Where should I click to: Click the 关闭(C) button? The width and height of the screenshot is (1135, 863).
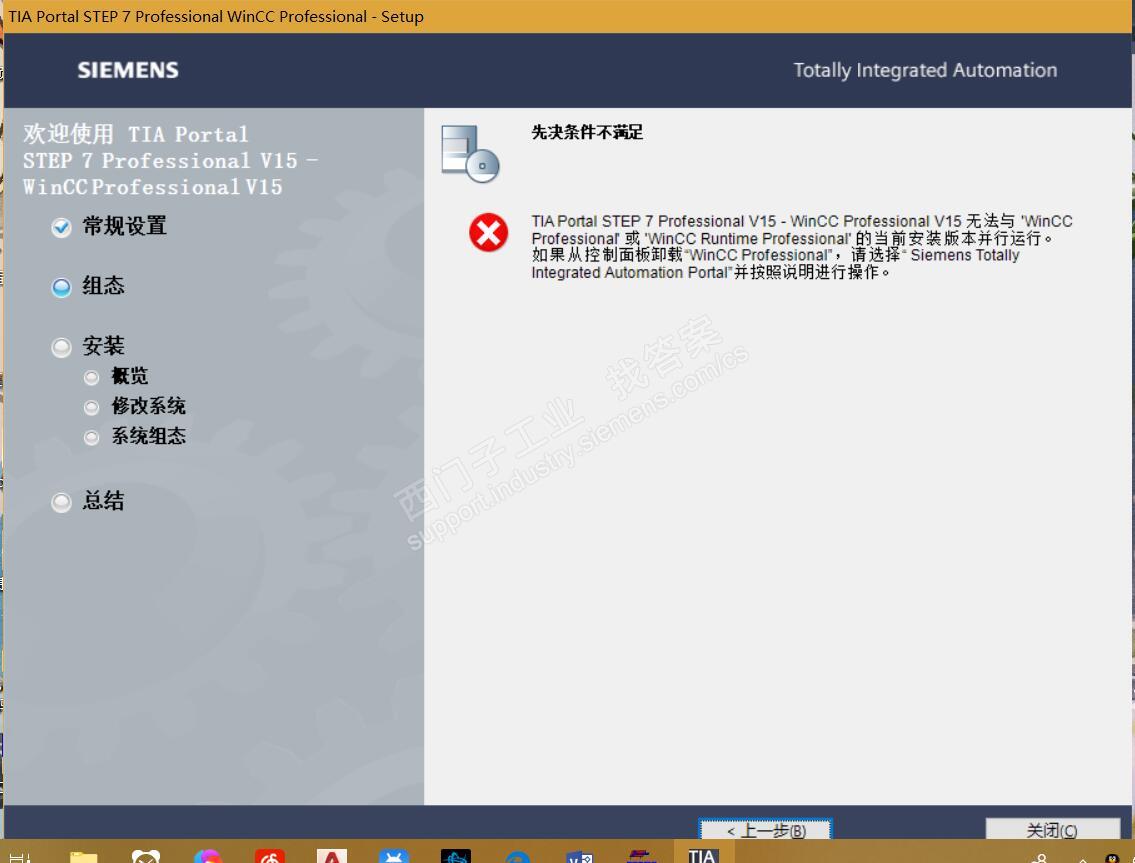click(1052, 830)
